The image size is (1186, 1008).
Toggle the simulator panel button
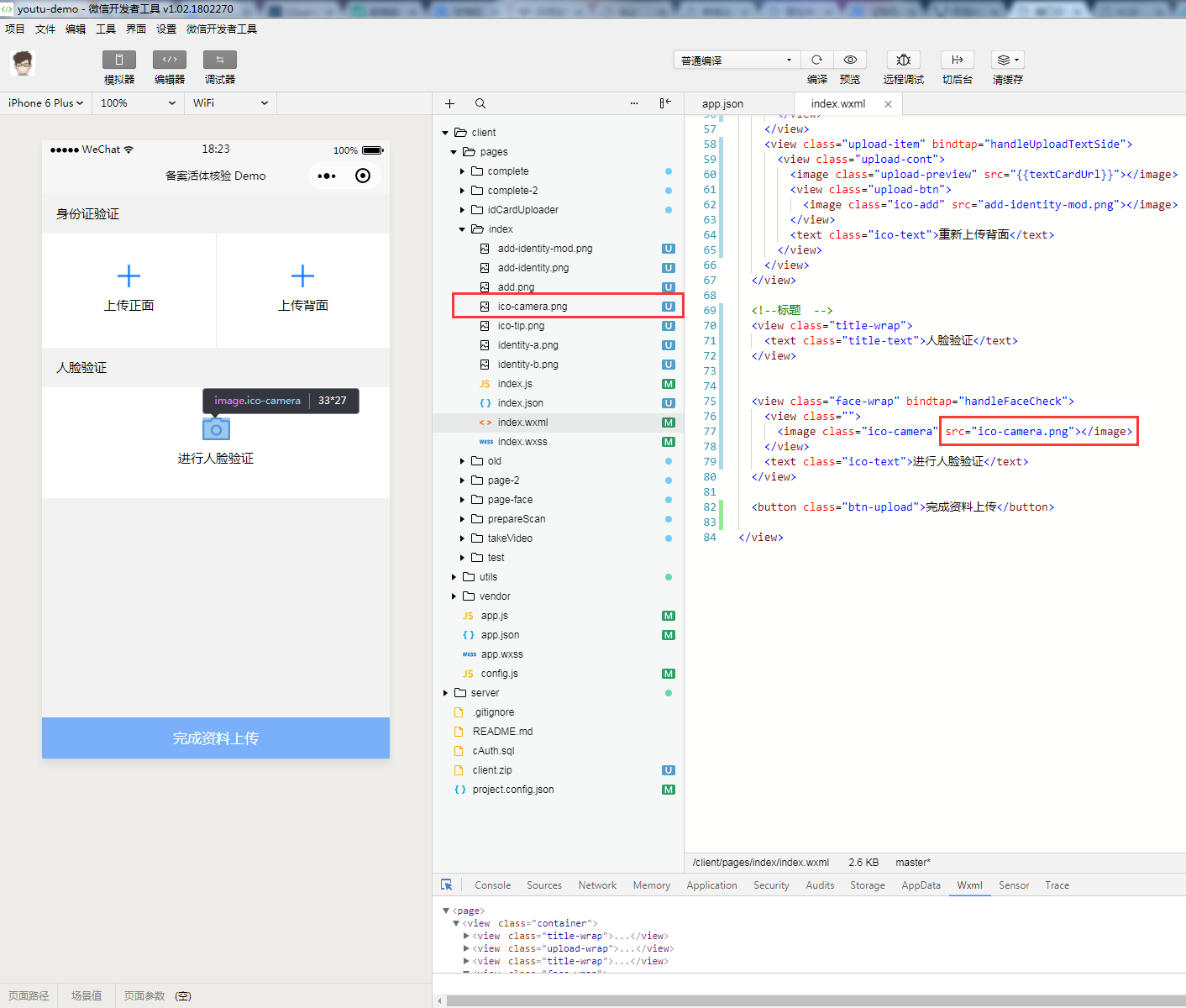click(119, 60)
